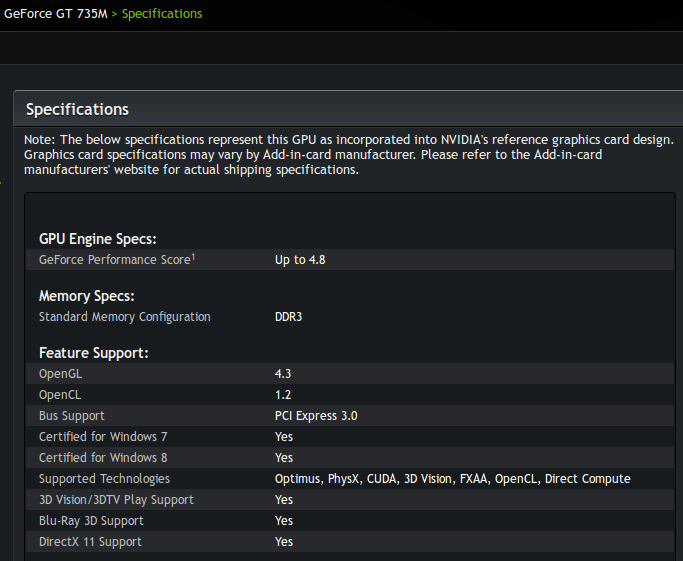Select Yes for Certified for Windows 7
683x561 pixels.
tap(284, 436)
